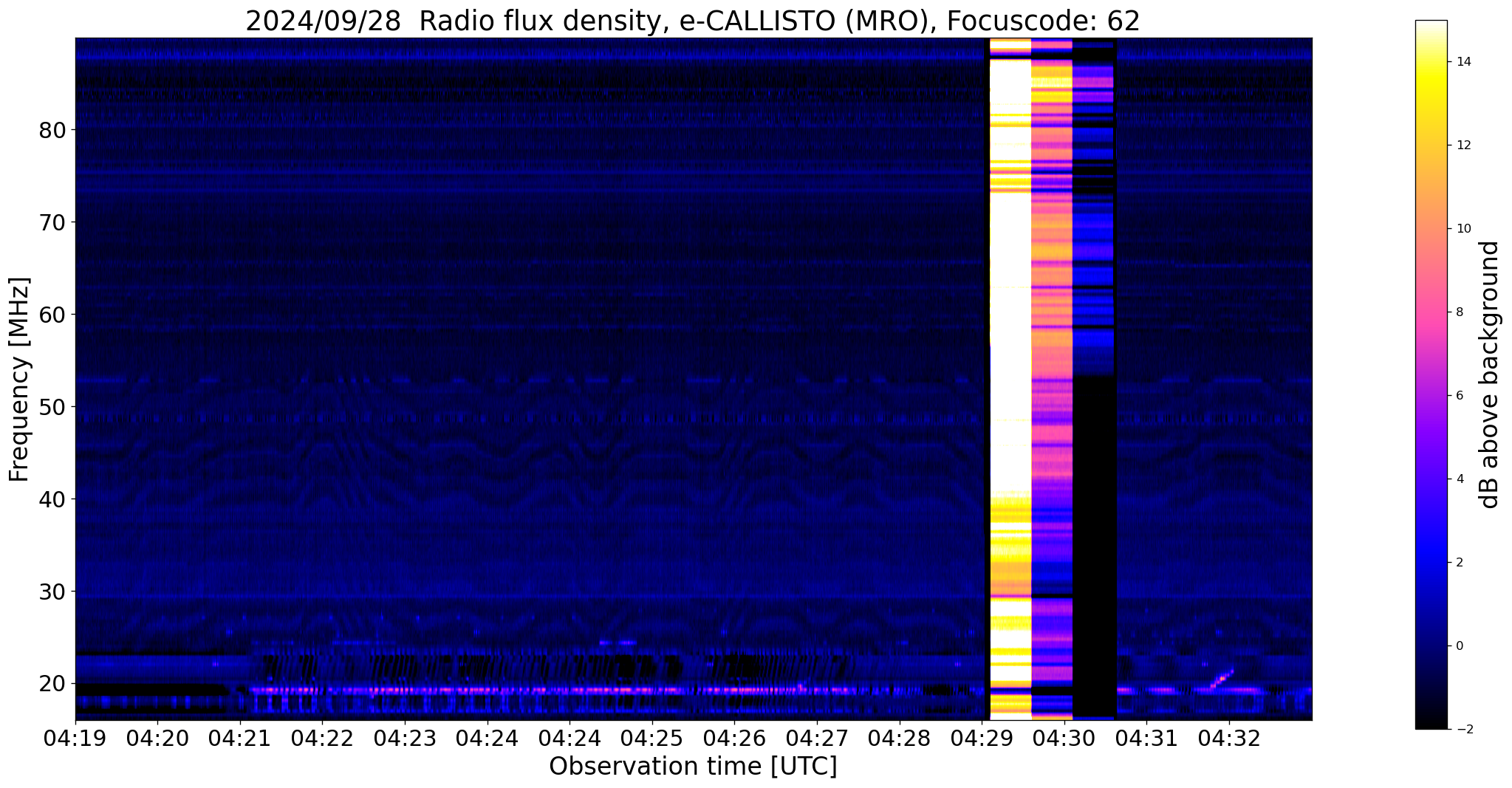Click the 04:23 time tick label

click(x=404, y=739)
